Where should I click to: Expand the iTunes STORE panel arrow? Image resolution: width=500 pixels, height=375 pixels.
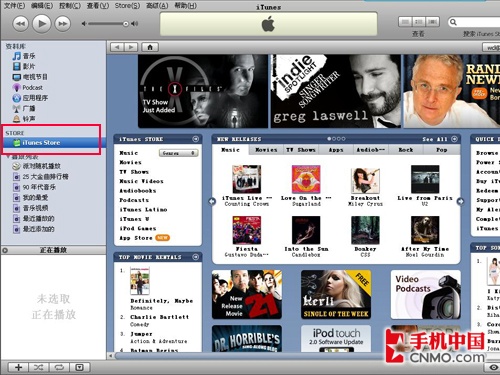pos(196,139)
